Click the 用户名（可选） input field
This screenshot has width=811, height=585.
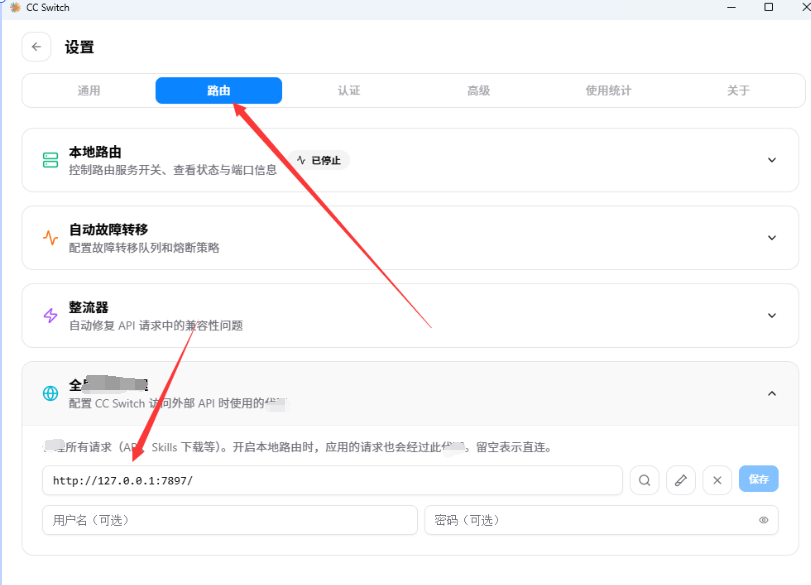(230, 520)
